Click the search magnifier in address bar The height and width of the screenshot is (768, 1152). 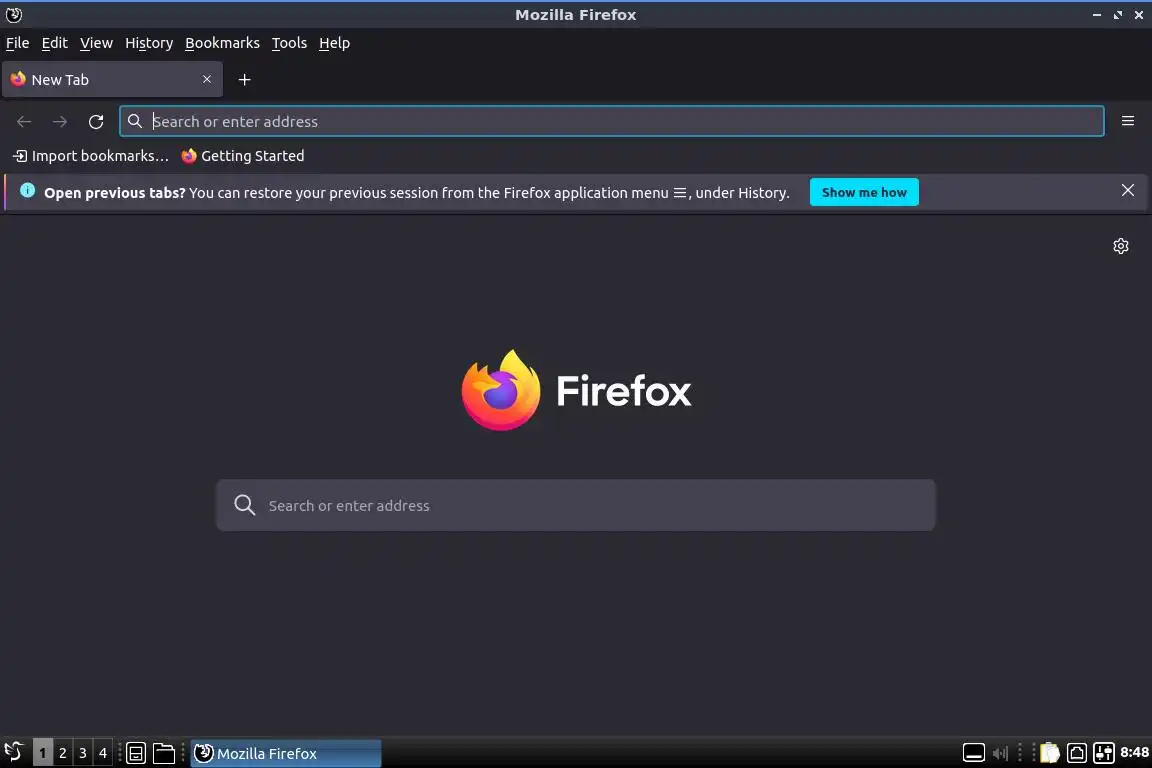click(x=134, y=121)
